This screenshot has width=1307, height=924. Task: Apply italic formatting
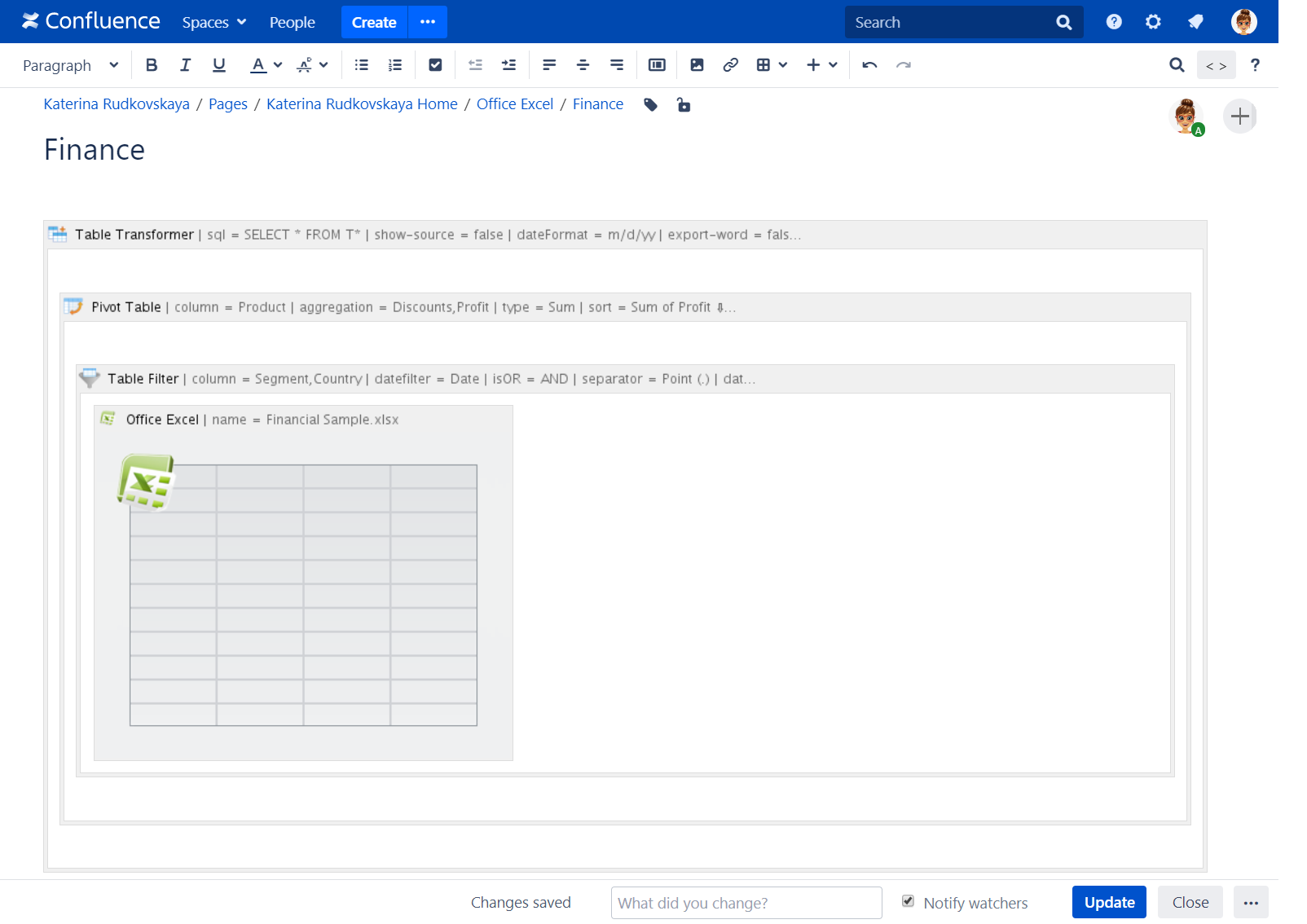[x=185, y=65]
